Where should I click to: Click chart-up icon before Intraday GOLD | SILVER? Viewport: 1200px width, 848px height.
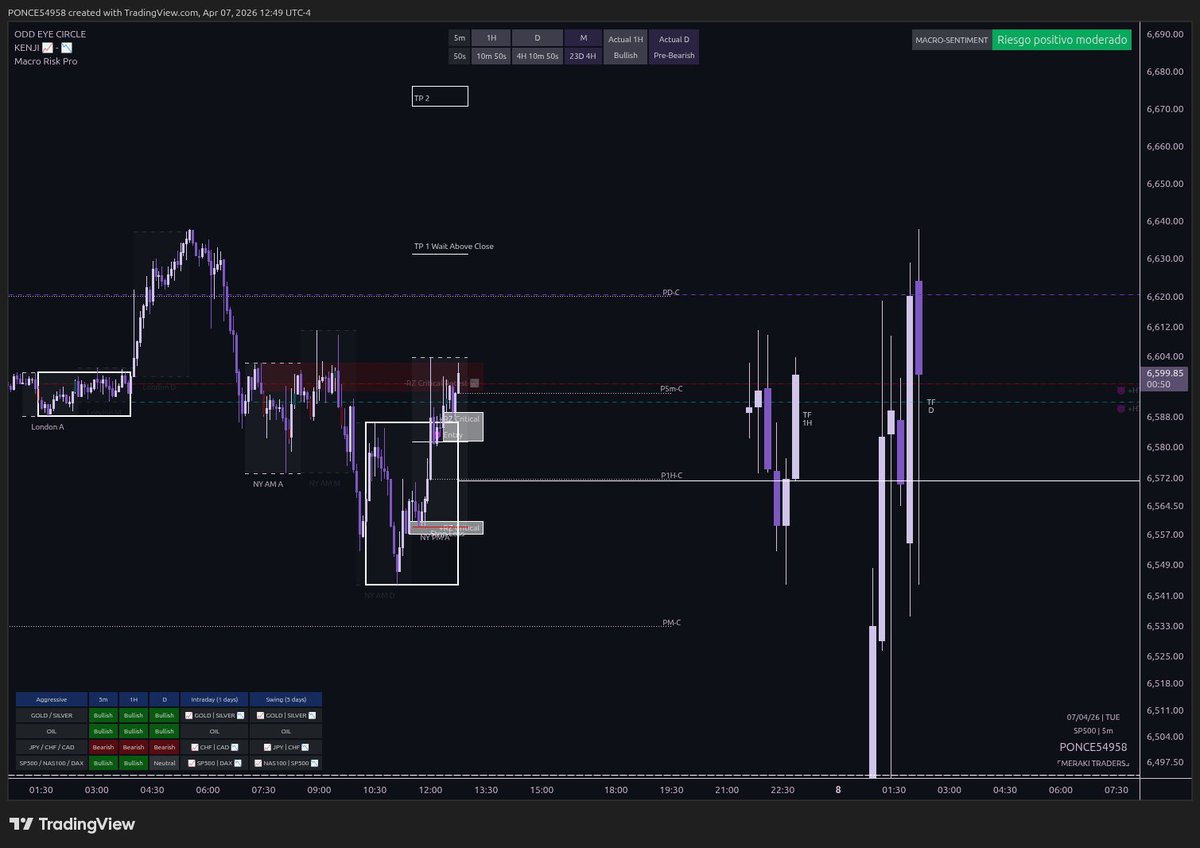click(x=189, y=716)
